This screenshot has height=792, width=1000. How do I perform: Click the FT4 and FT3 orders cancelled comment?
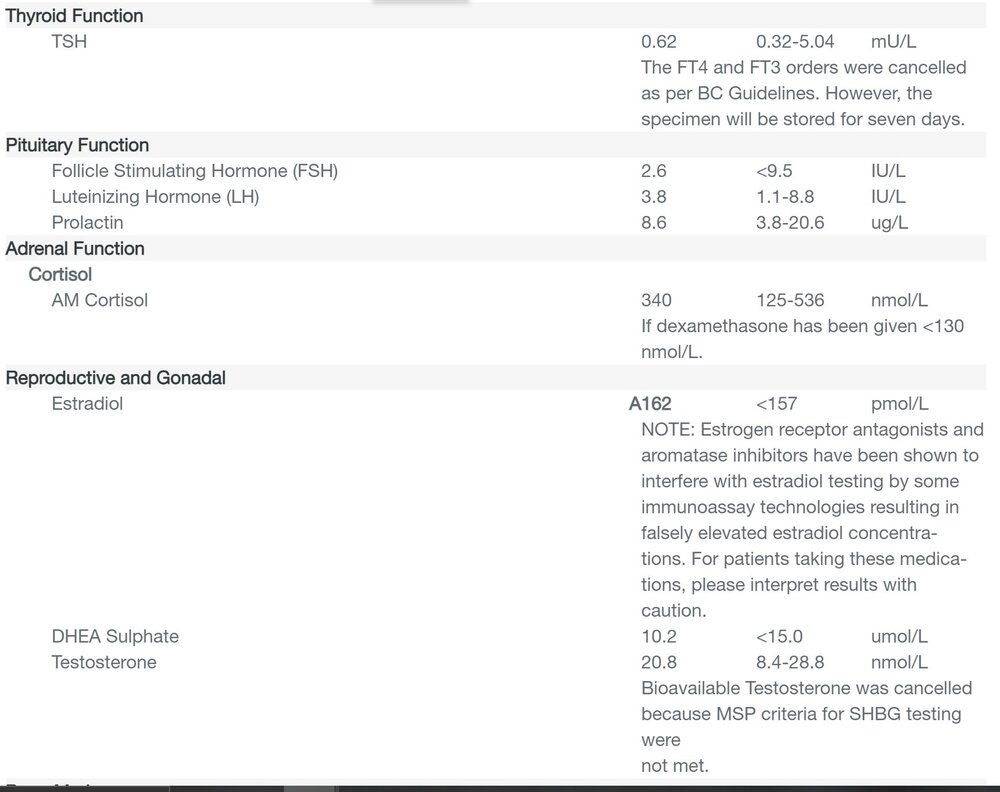pyautogui.click(x=804, y=93)
